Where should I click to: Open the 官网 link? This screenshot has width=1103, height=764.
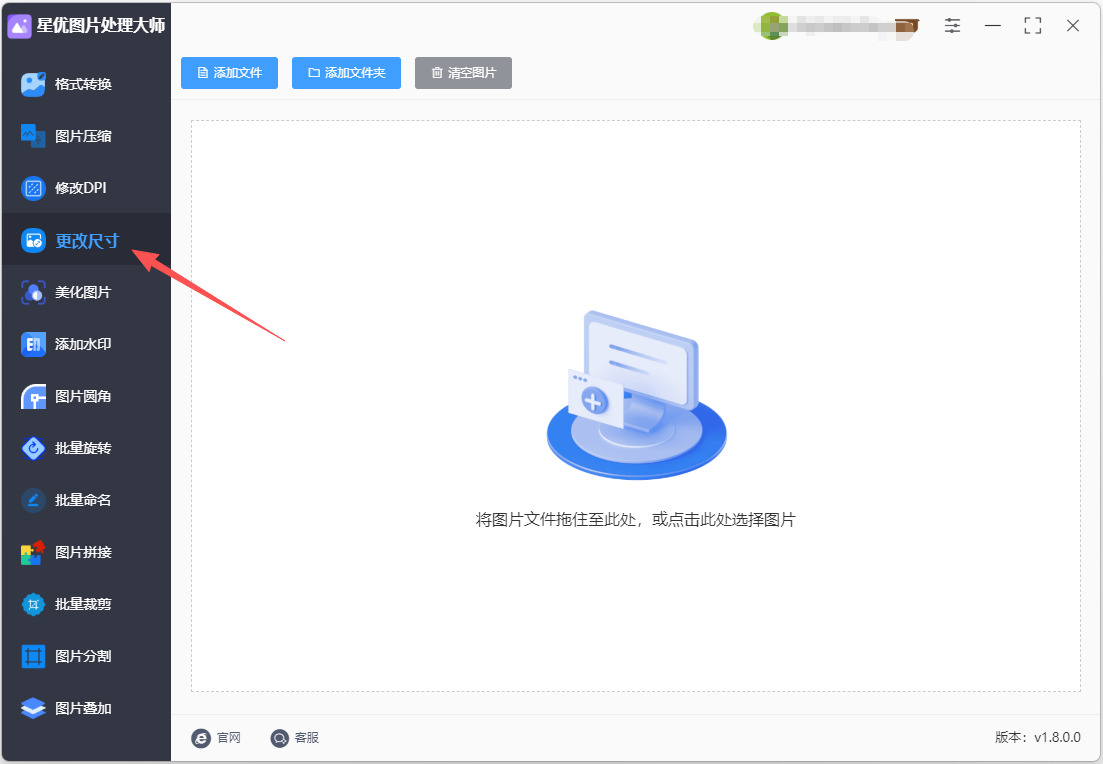point(216,738)
